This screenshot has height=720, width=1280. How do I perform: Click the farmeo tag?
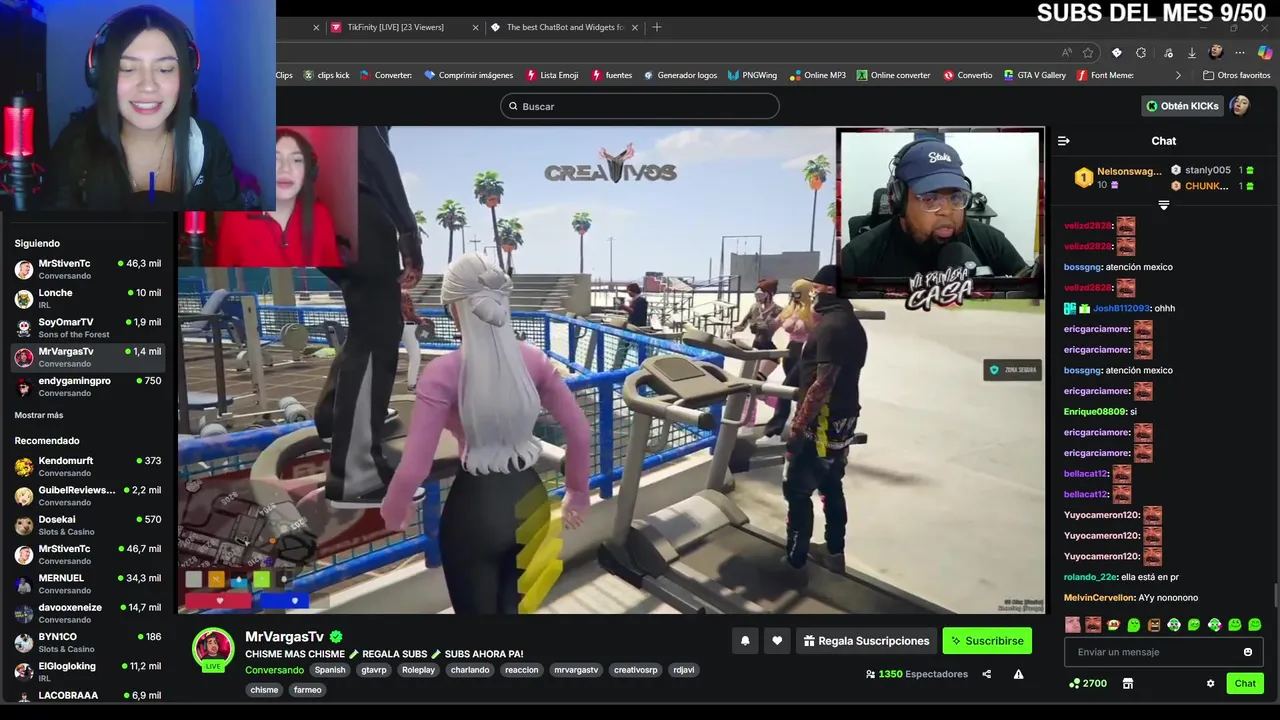[308, 690]
